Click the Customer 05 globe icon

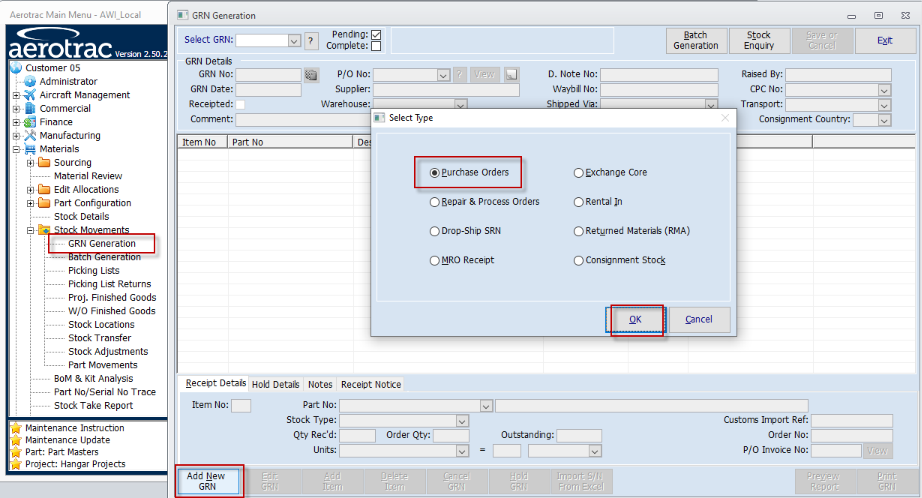[x=16, y=68]
